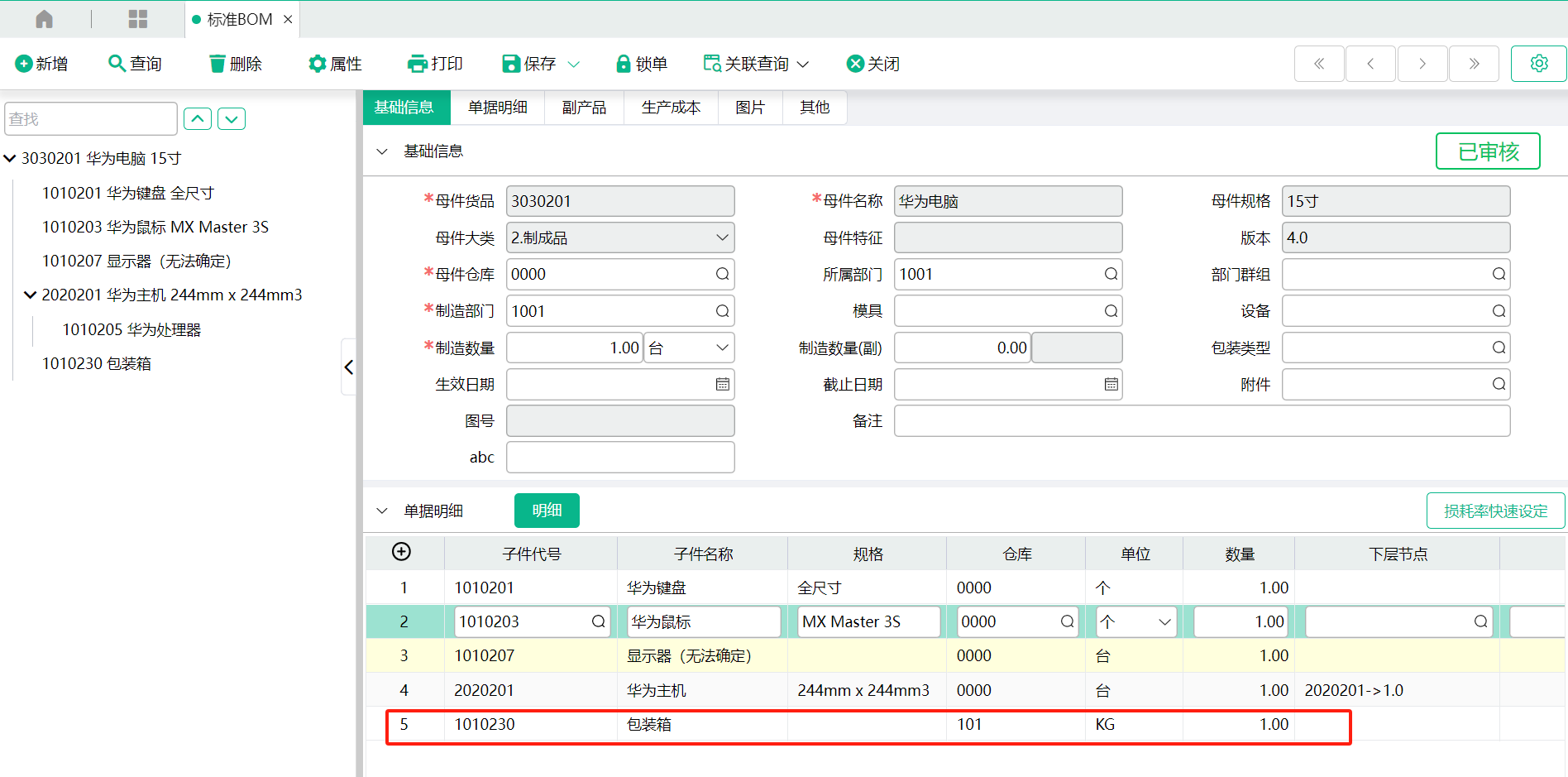The height and width of the screenshot is (777, 1568).
Task: Search icon in 所属部门 field
Action: tap(1111, 274)
